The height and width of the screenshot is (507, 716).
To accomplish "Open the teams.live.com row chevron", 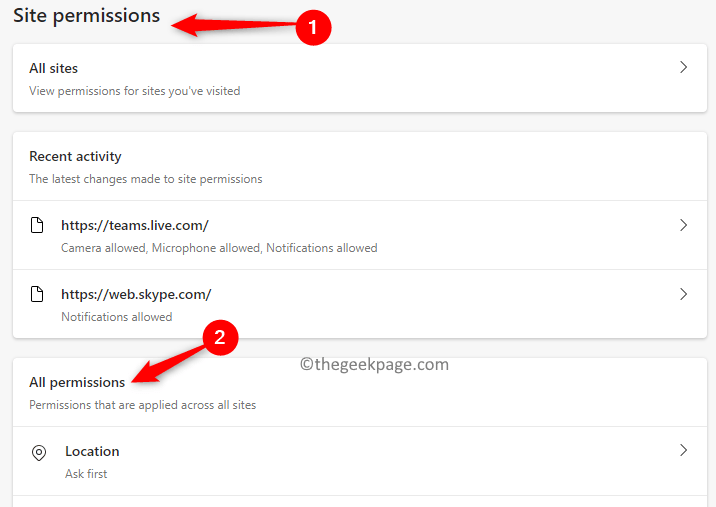I will pos(683,226).
